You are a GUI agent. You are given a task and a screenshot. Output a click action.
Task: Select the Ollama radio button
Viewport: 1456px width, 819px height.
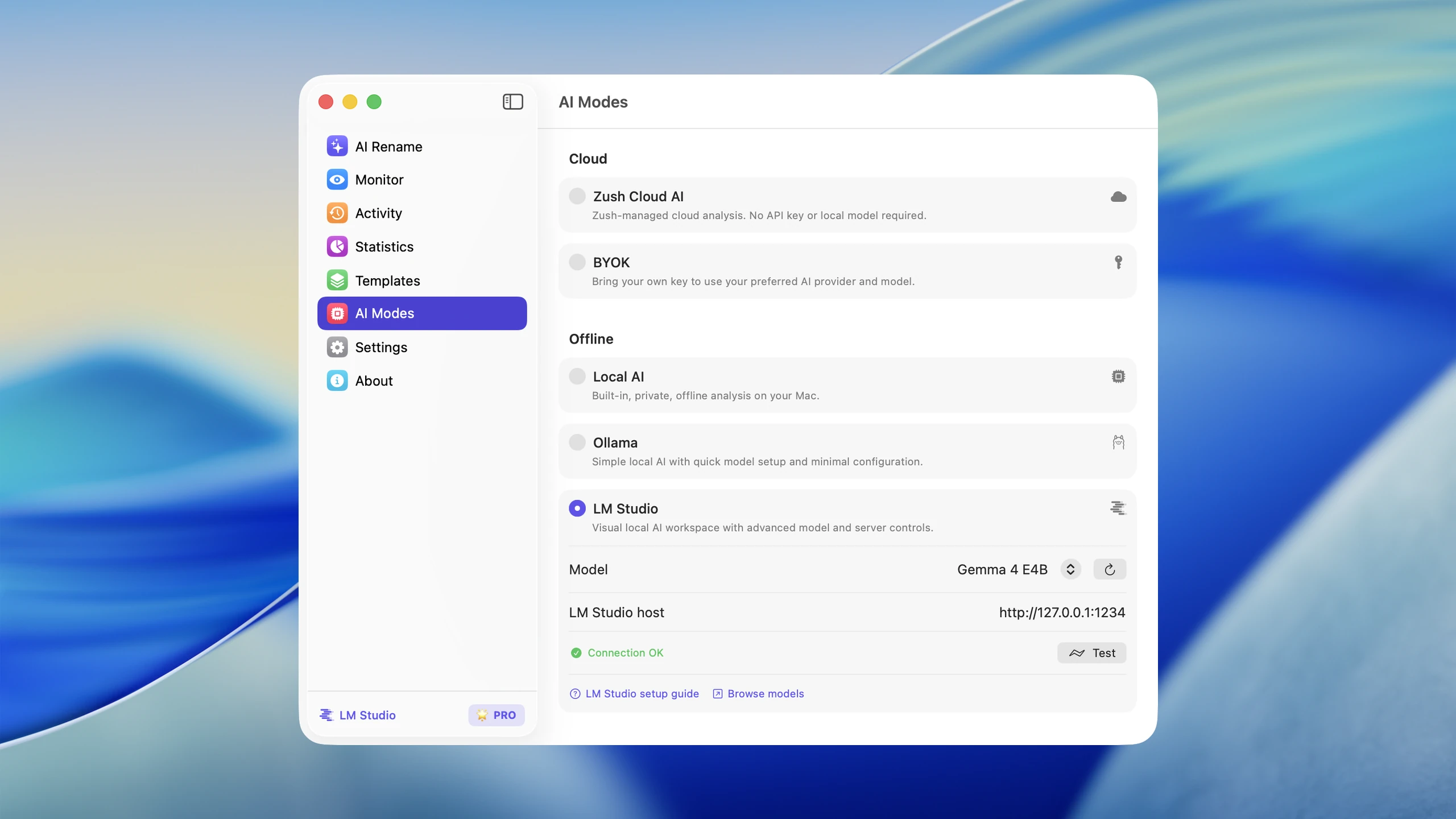point(577,442)
